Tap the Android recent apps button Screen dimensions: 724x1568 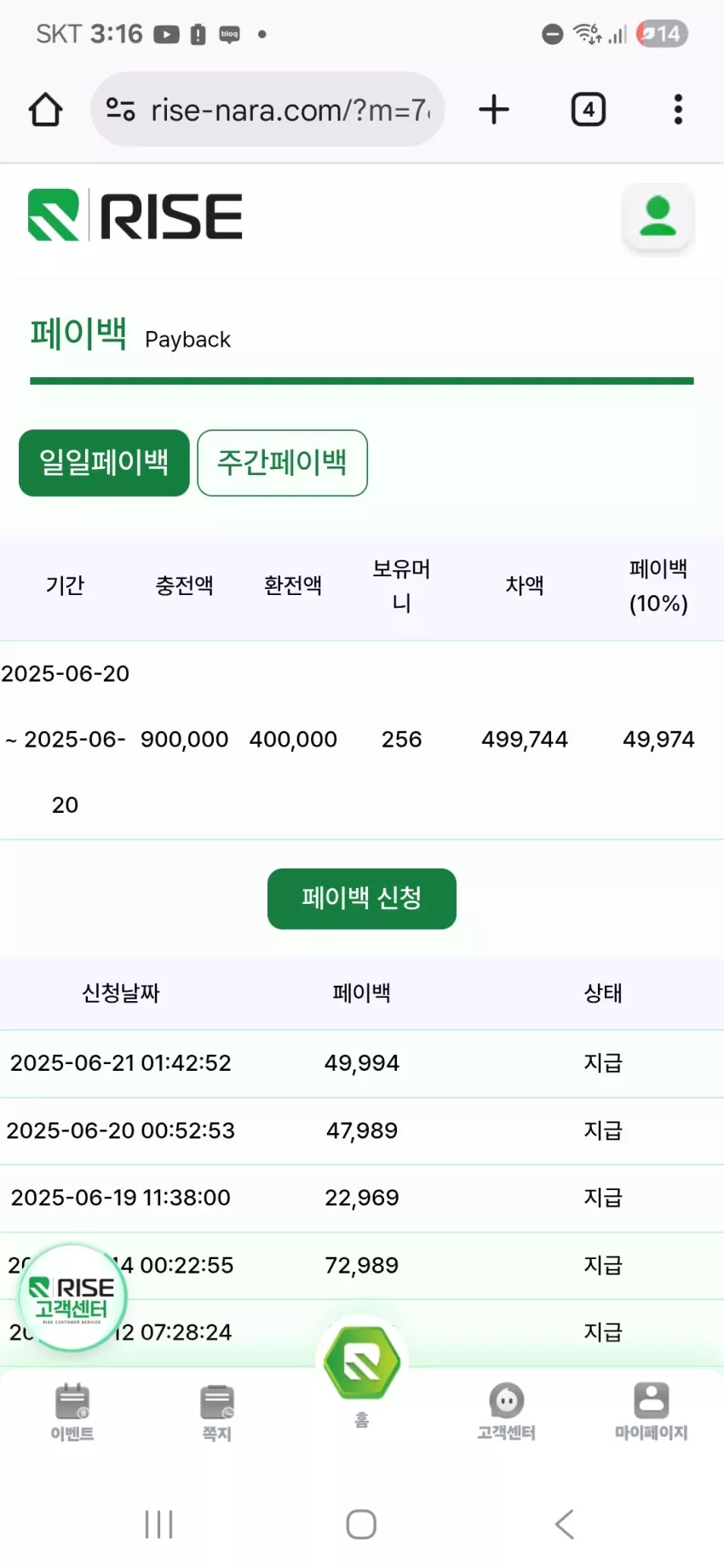tap(159, 1524)
